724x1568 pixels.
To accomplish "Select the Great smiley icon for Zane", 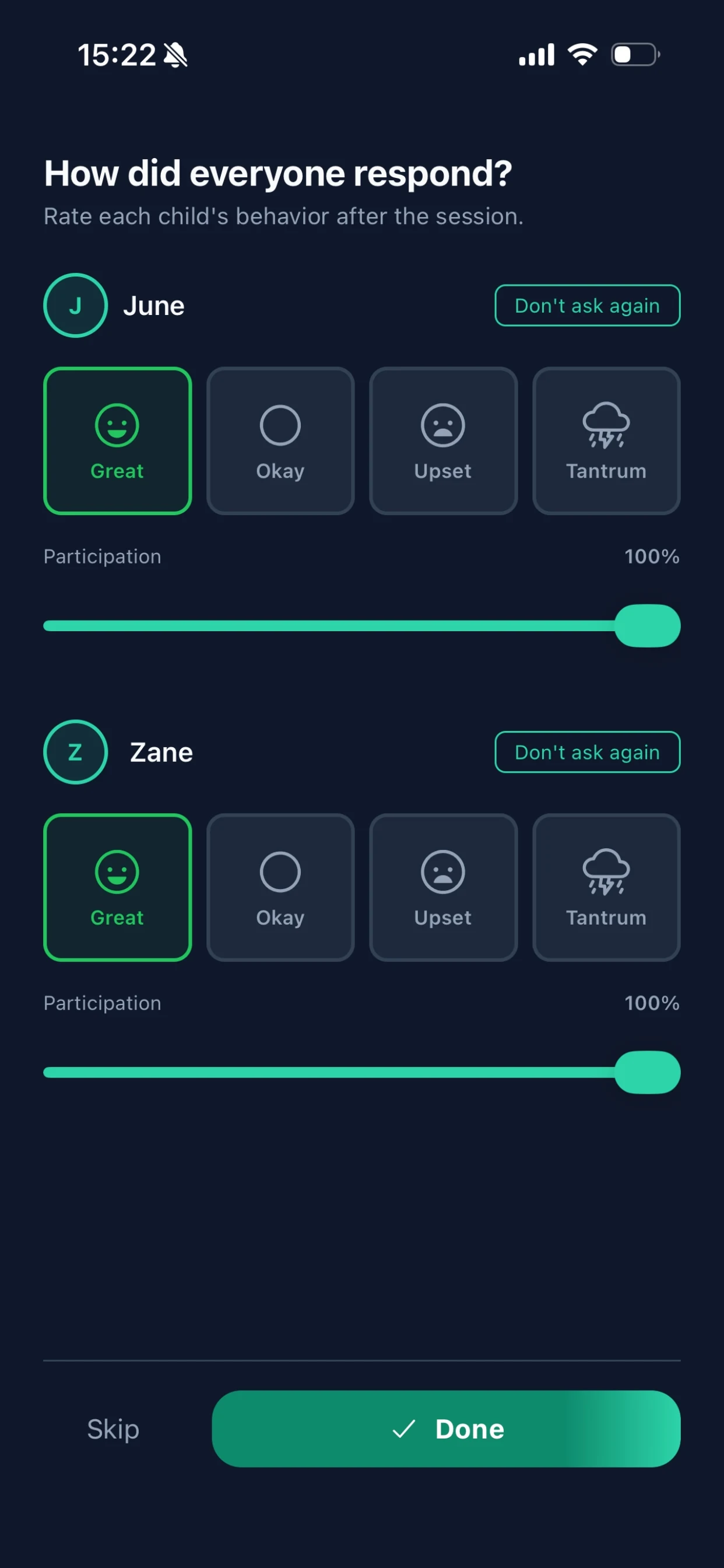I will (x=117, y=871).
